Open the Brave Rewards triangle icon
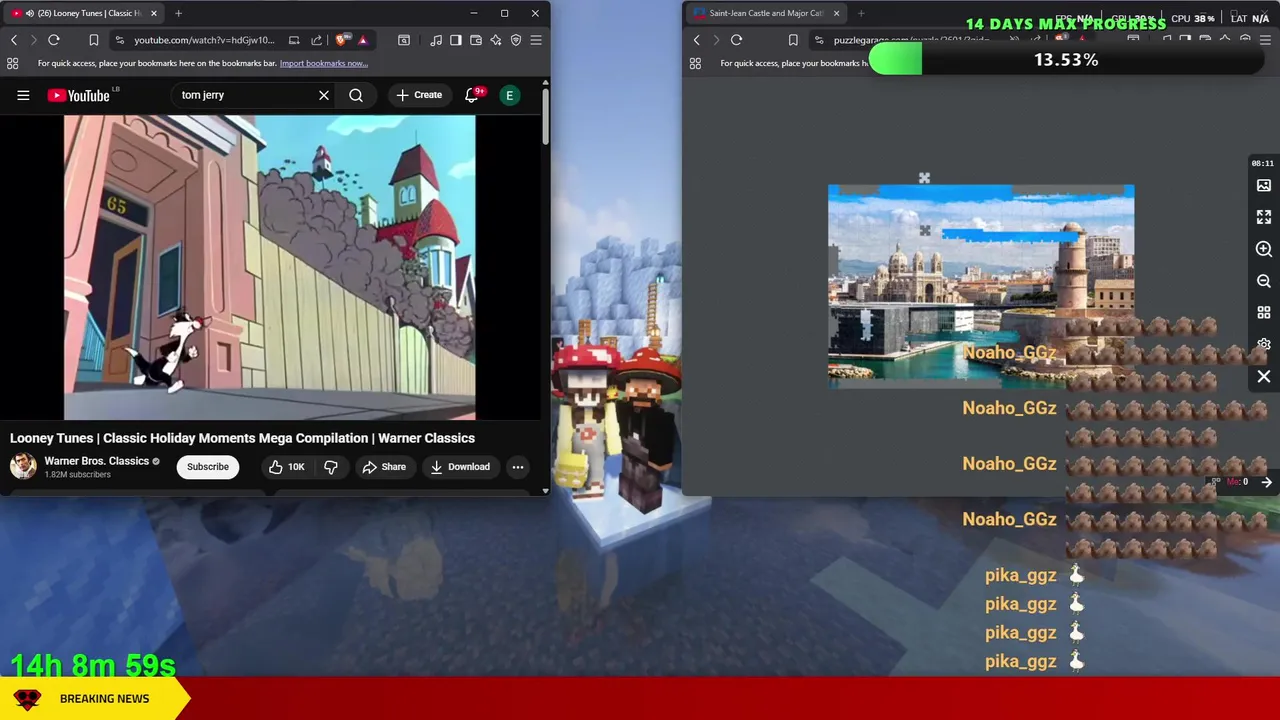 point(363,40)
